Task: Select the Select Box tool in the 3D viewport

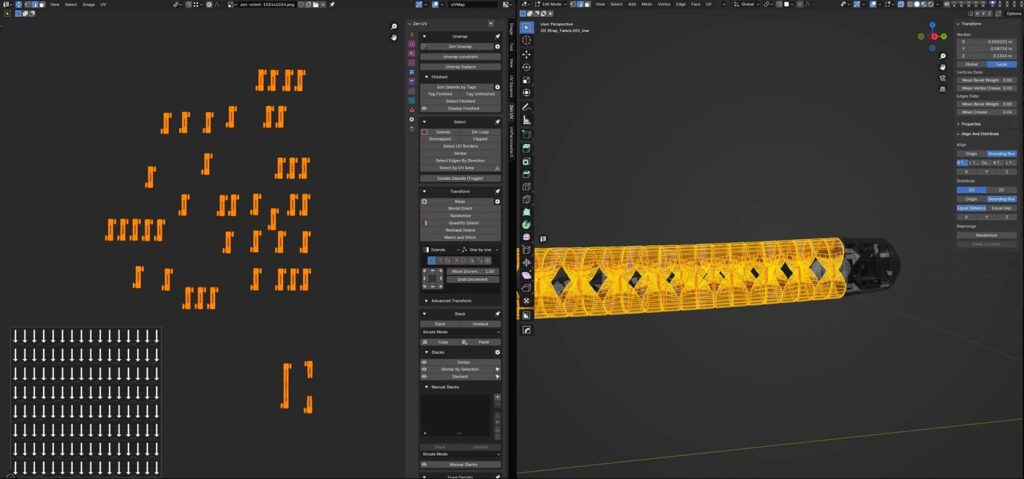Action: 526,27
